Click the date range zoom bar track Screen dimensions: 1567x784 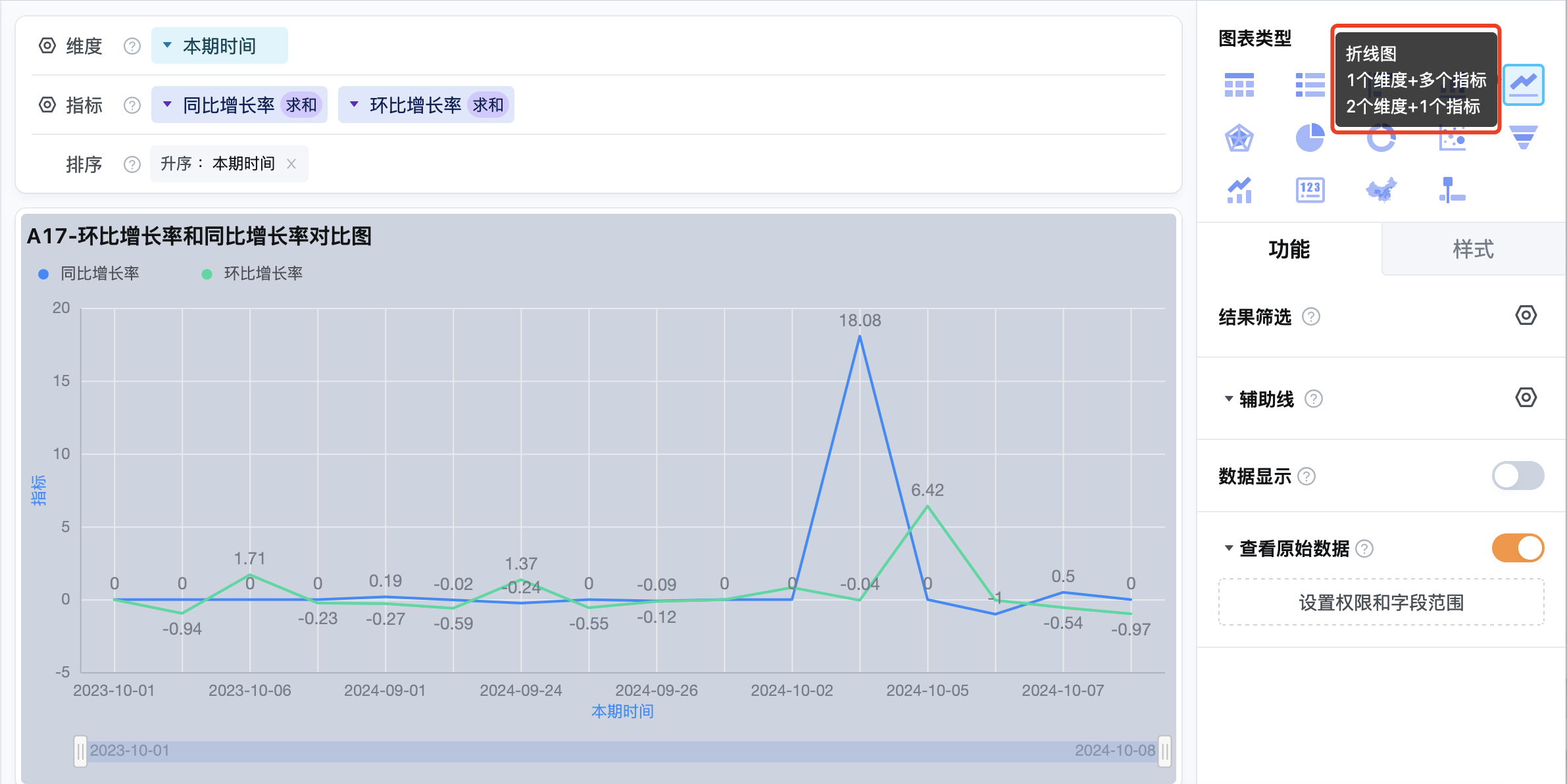point(622,751)
